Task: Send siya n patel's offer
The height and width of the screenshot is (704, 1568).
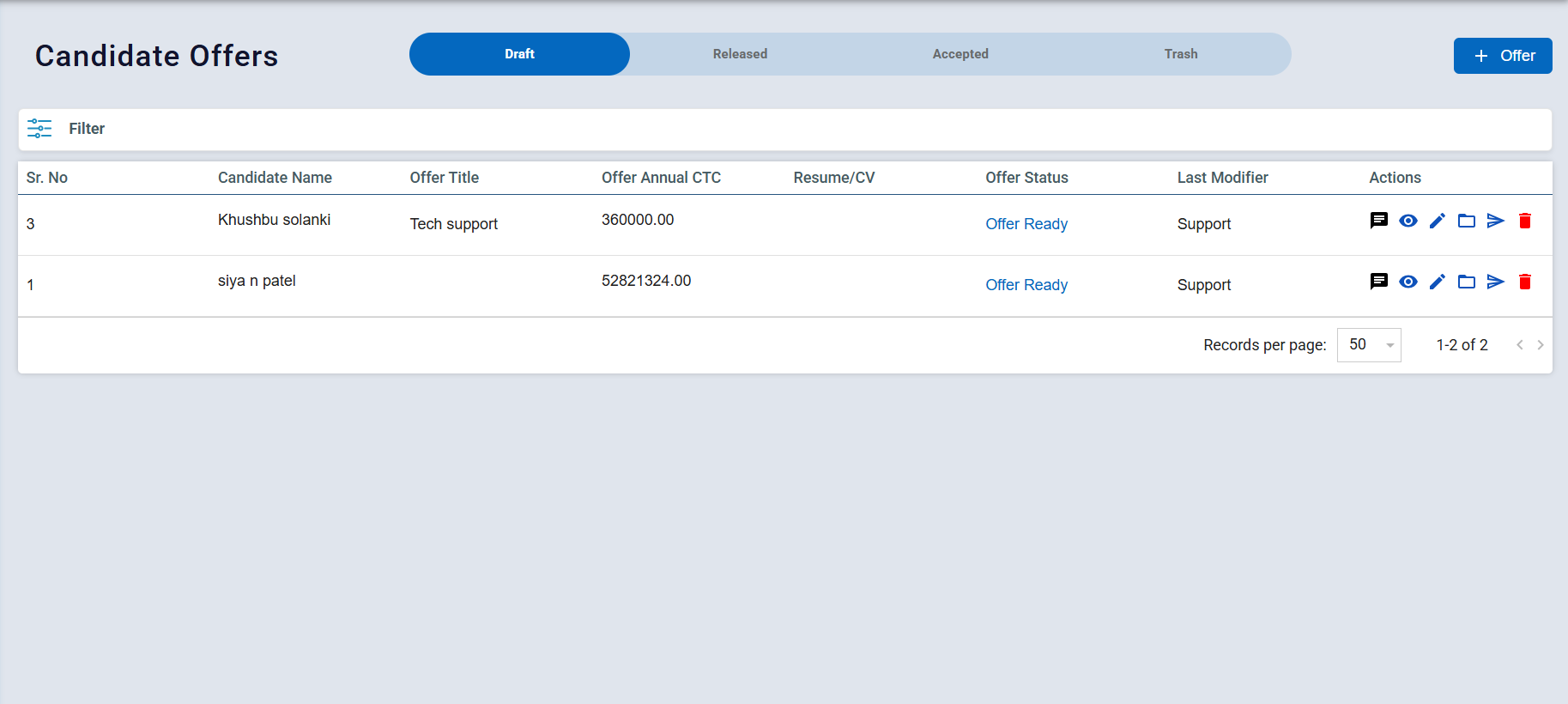Action: pos(1495,282)
